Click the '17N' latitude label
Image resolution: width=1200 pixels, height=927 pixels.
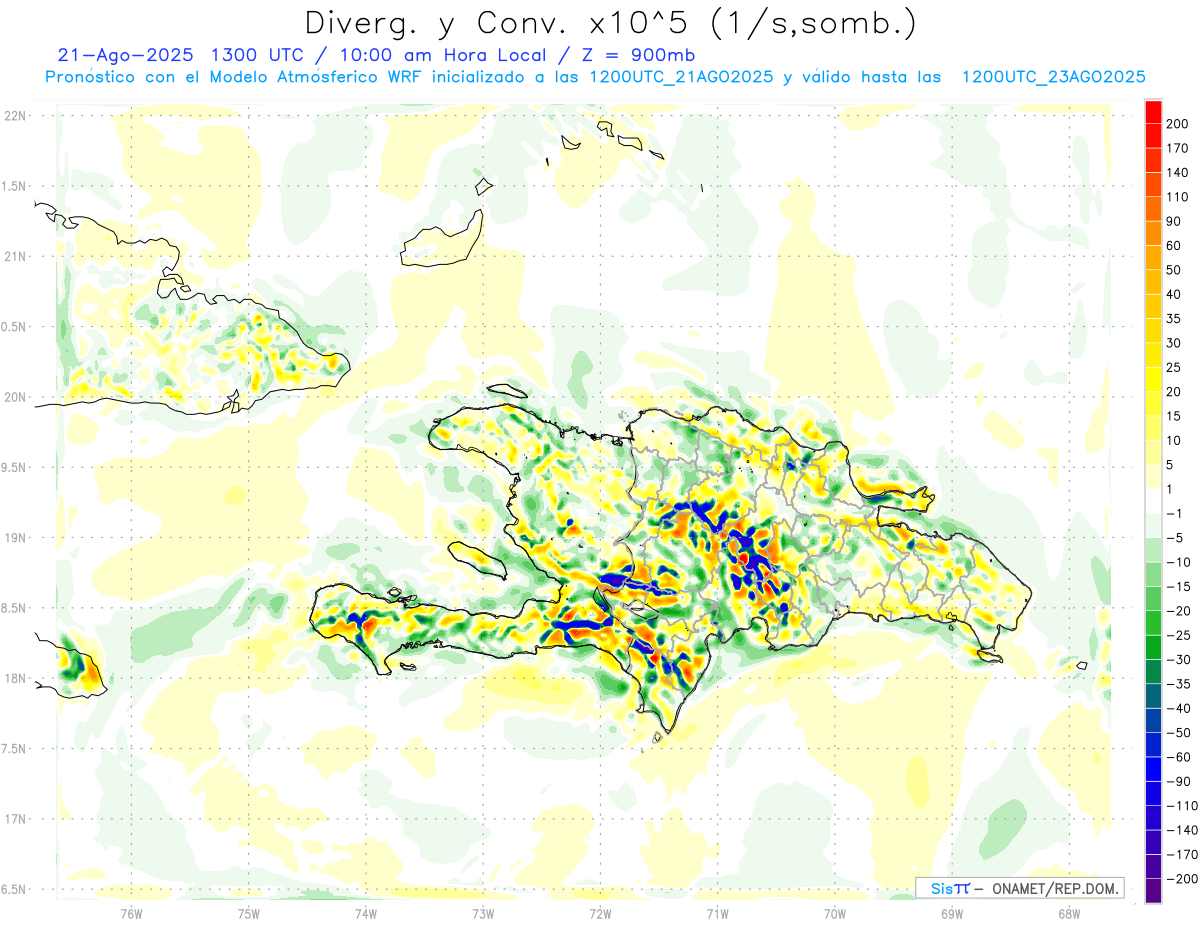click(14, 819)
